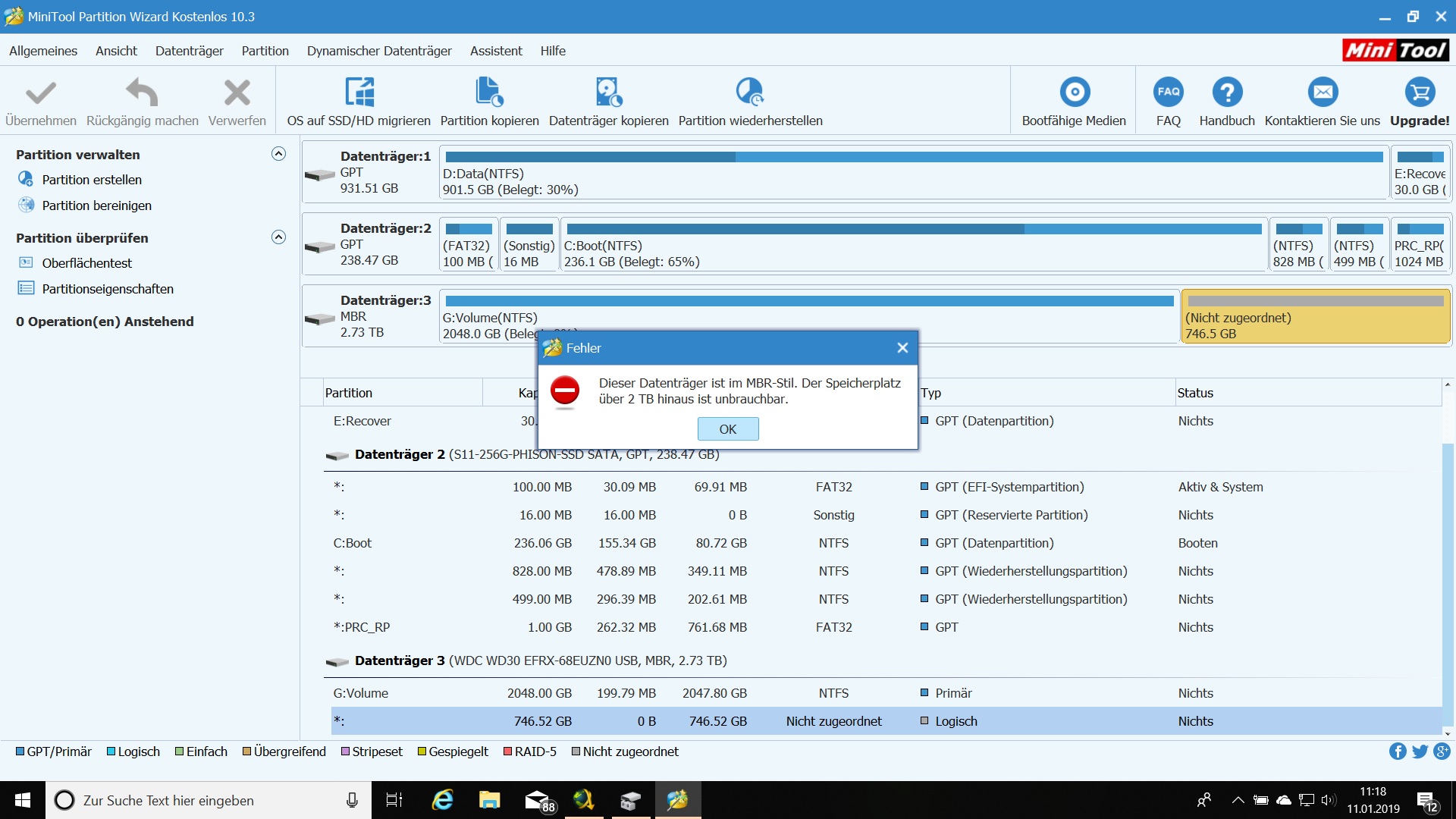The width and height of the screenshot is (1456, 819).
Task: Open the Assistent menu
Action: 496,51
